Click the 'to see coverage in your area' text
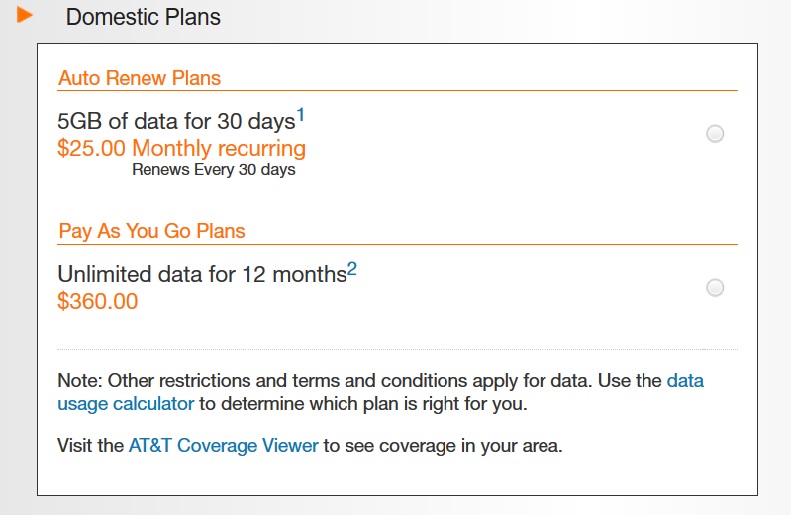799x515 pixels. coord(443,445)
